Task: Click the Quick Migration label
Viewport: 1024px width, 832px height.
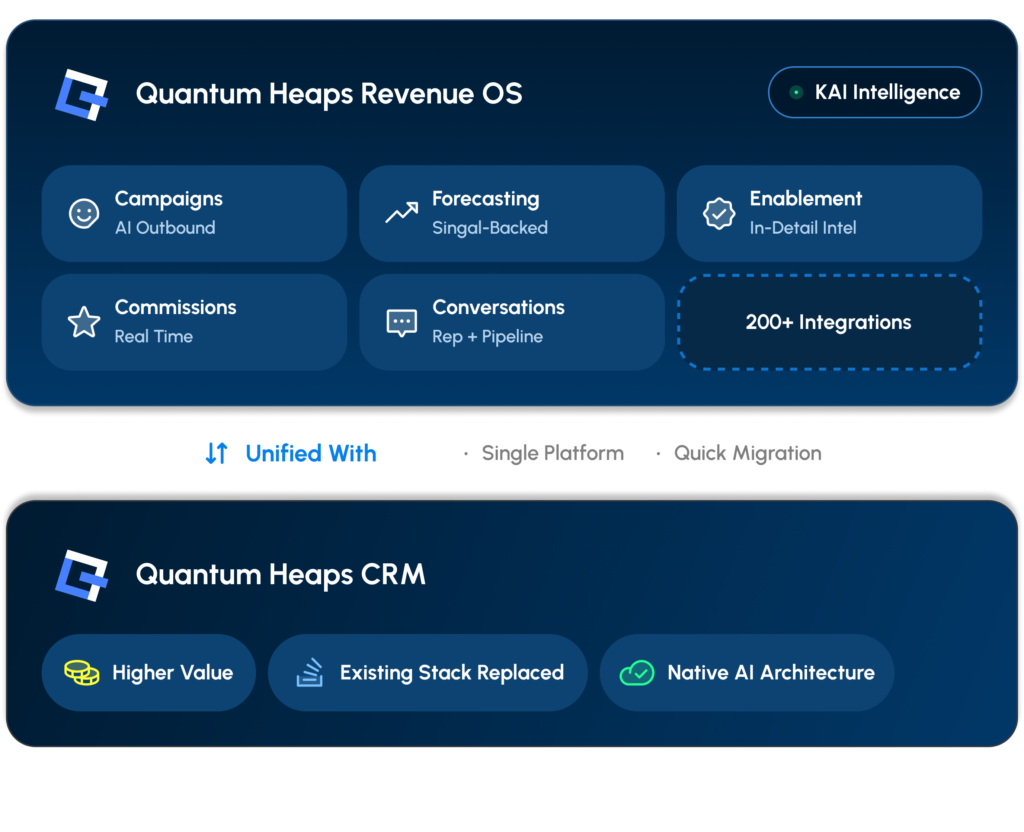Action: (747, 453)
